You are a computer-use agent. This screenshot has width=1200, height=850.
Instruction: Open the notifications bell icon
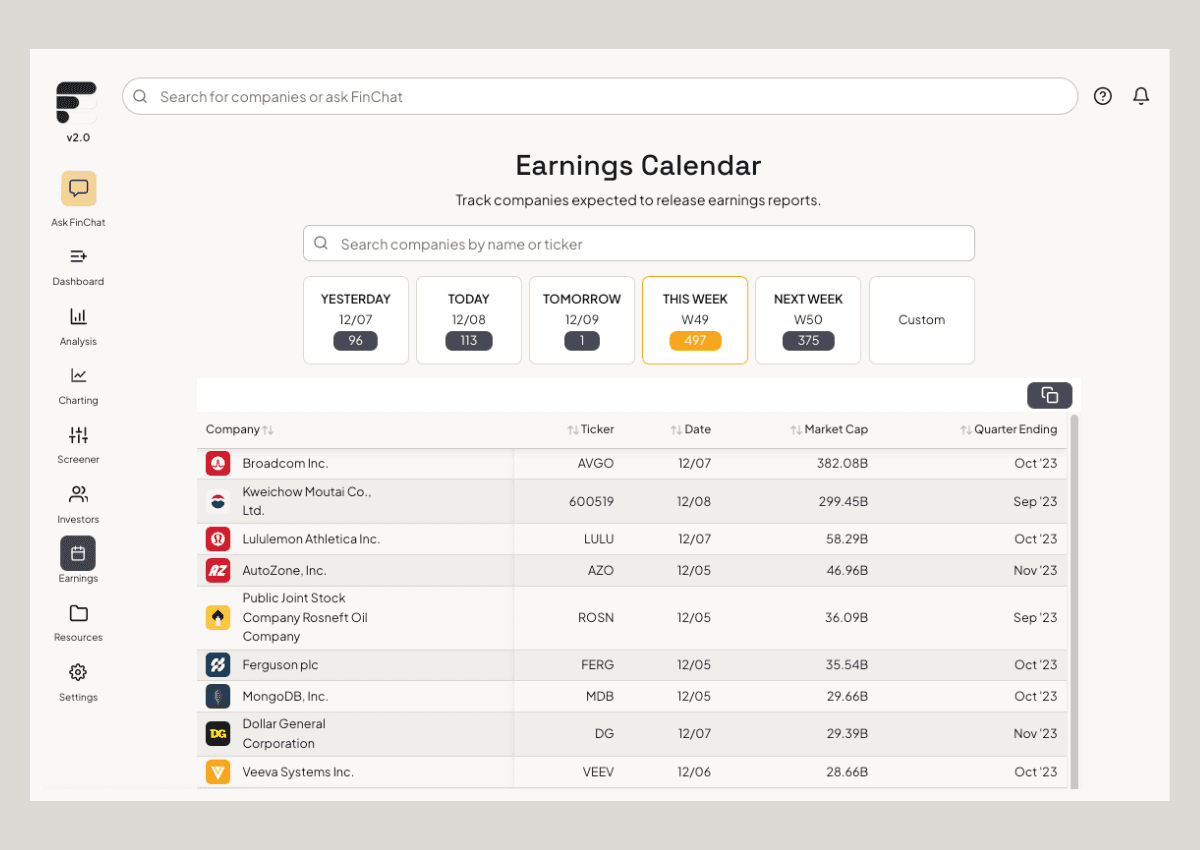[x=1141, y=96]
